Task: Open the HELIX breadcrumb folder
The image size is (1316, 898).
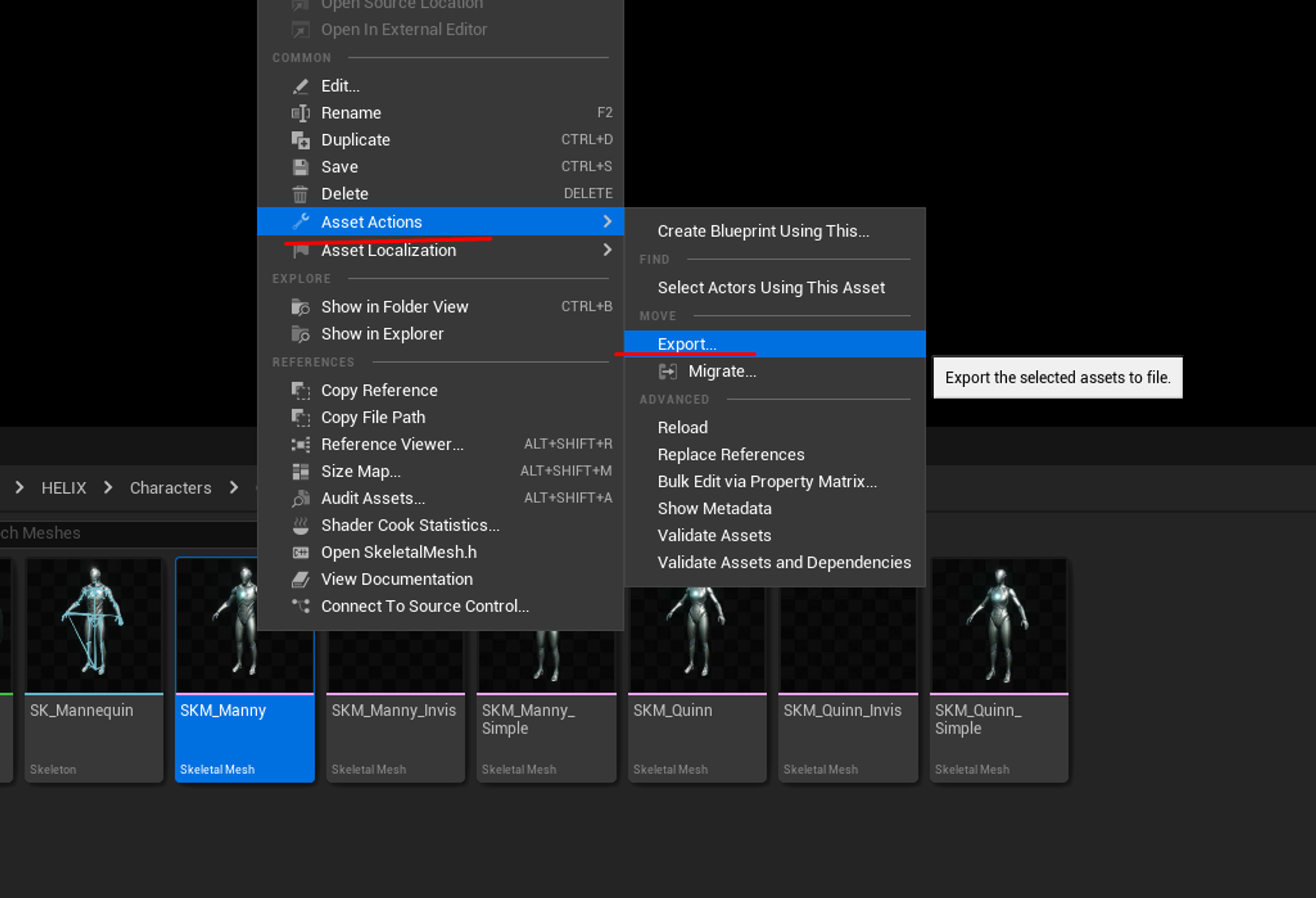Action: point(64,488)
